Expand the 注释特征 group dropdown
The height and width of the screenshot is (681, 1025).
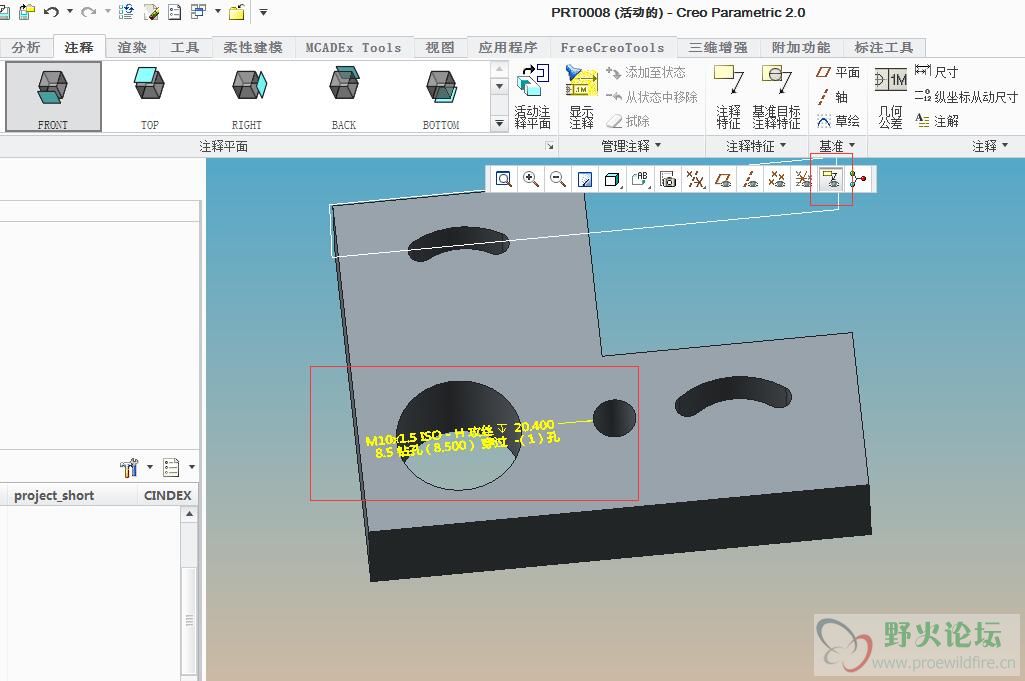pos(783,146)
